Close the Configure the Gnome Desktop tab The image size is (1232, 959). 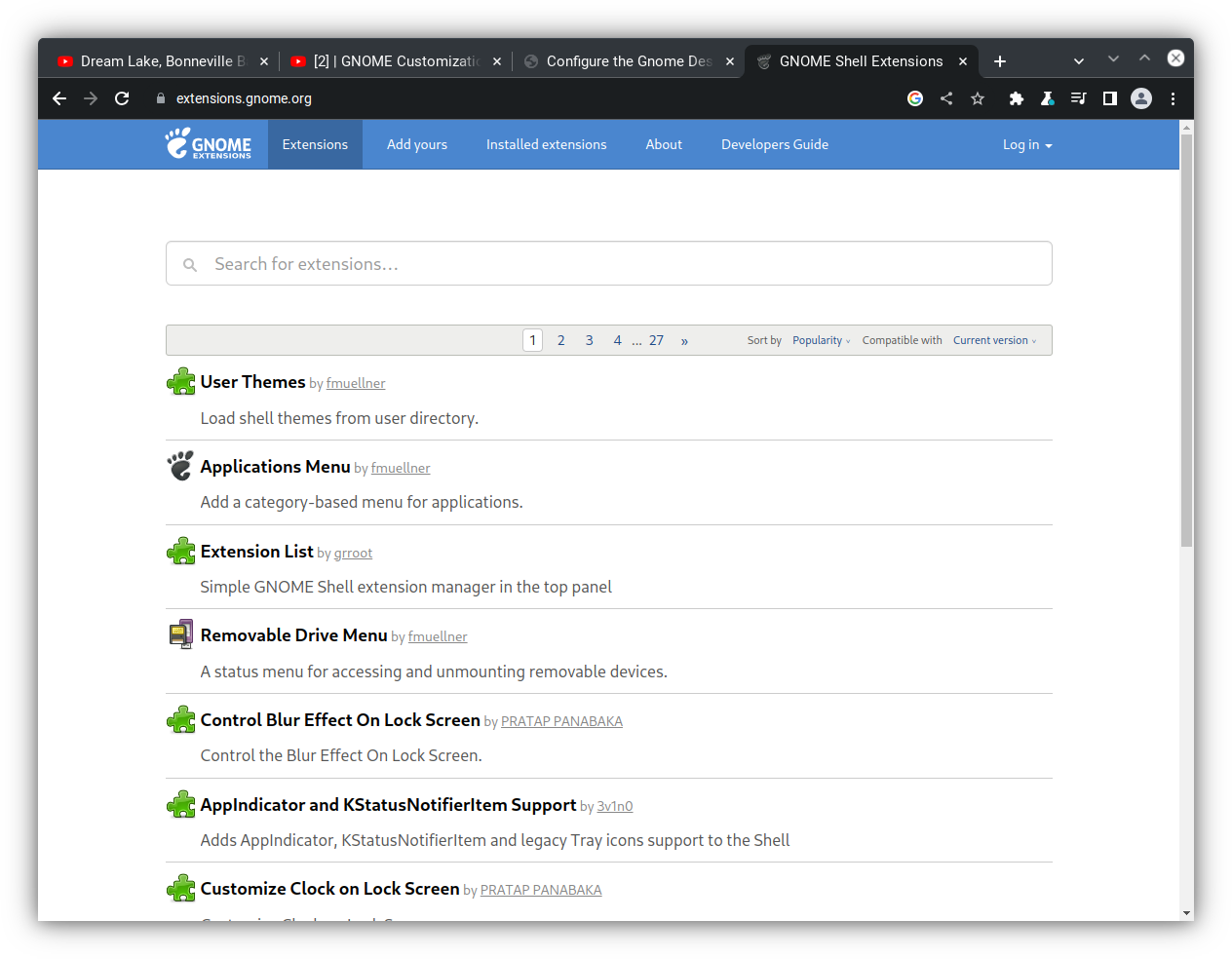(730, 61)
